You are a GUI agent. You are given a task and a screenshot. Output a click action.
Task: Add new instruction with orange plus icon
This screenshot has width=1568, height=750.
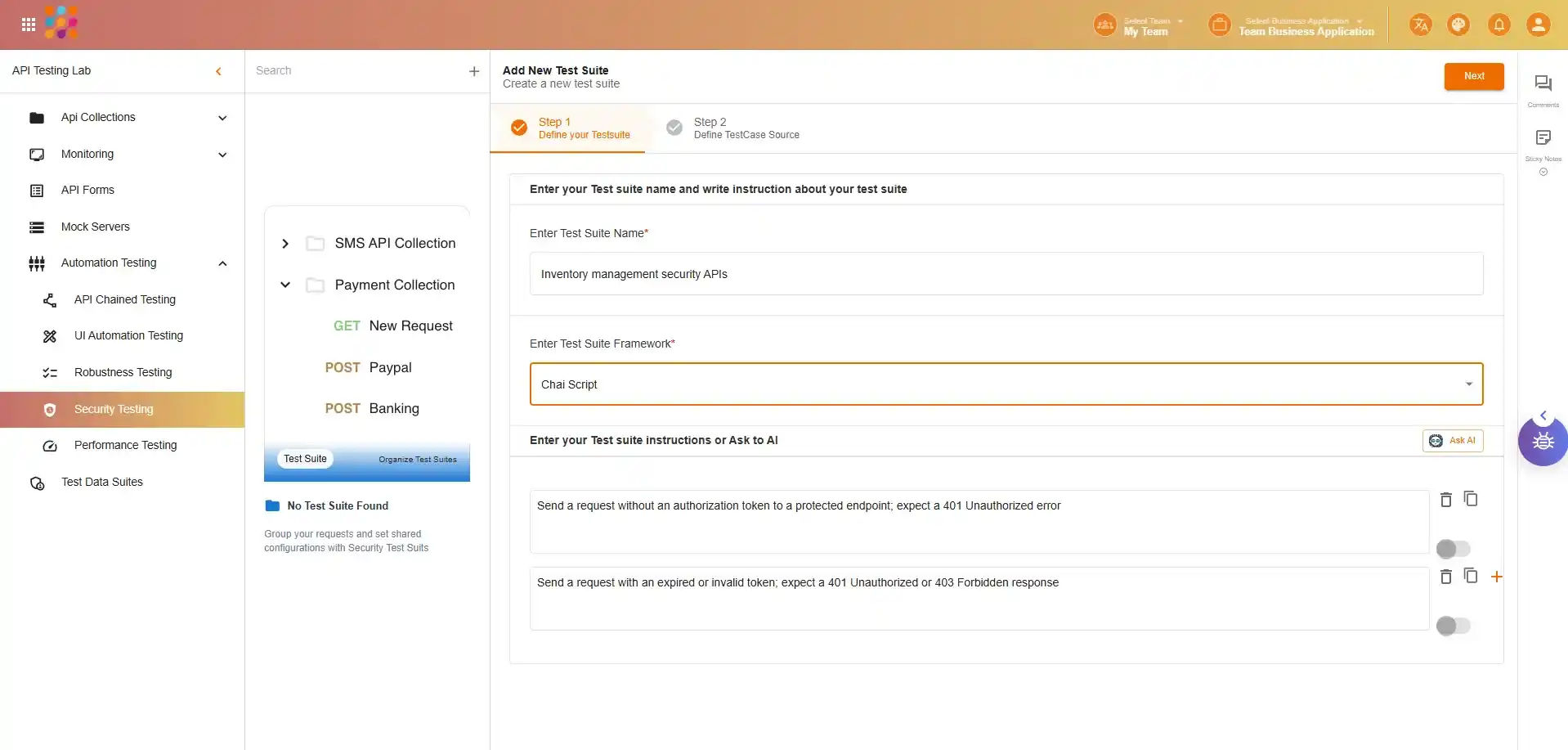1496,577
